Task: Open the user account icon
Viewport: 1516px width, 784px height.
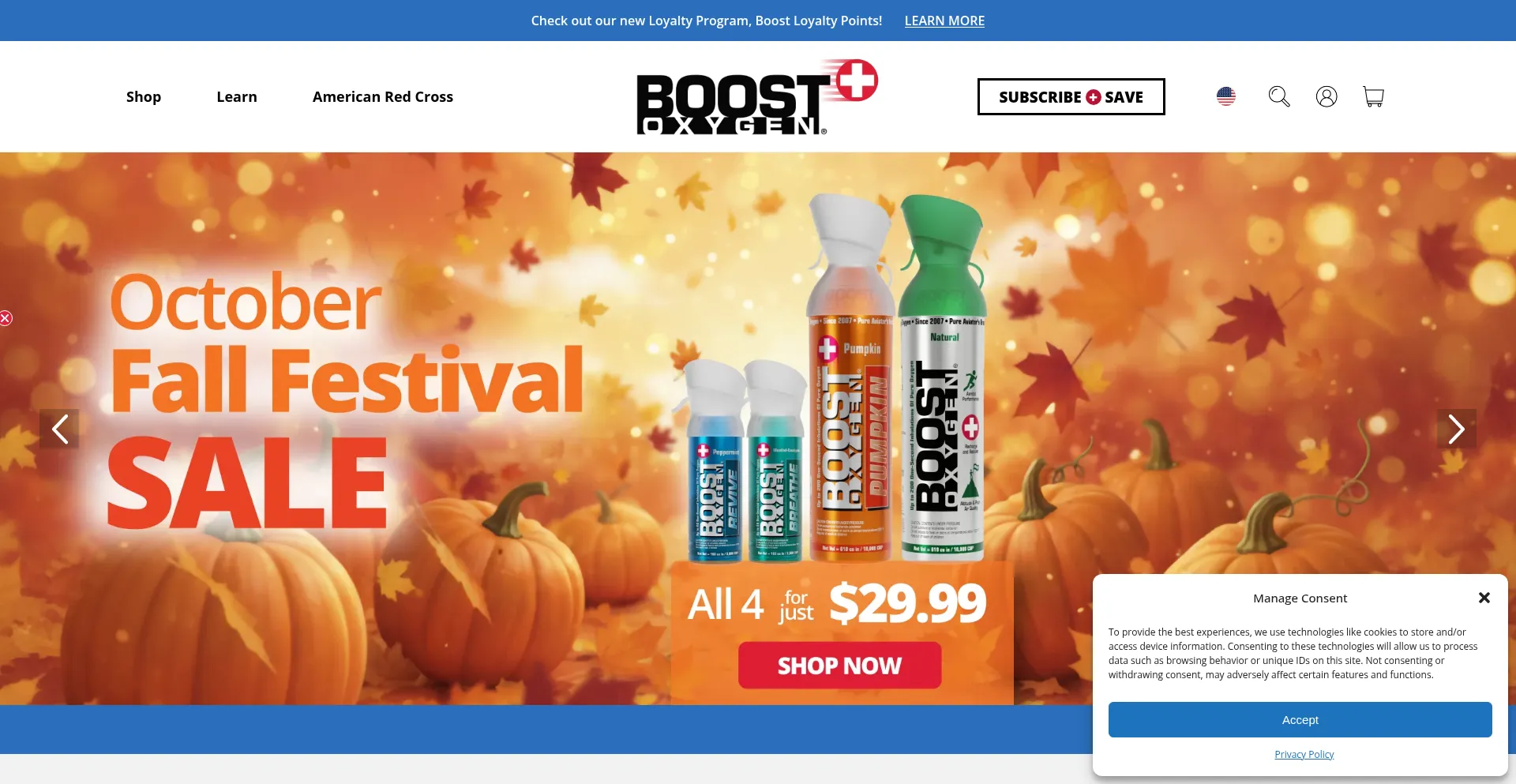Action: (1326, 96)
